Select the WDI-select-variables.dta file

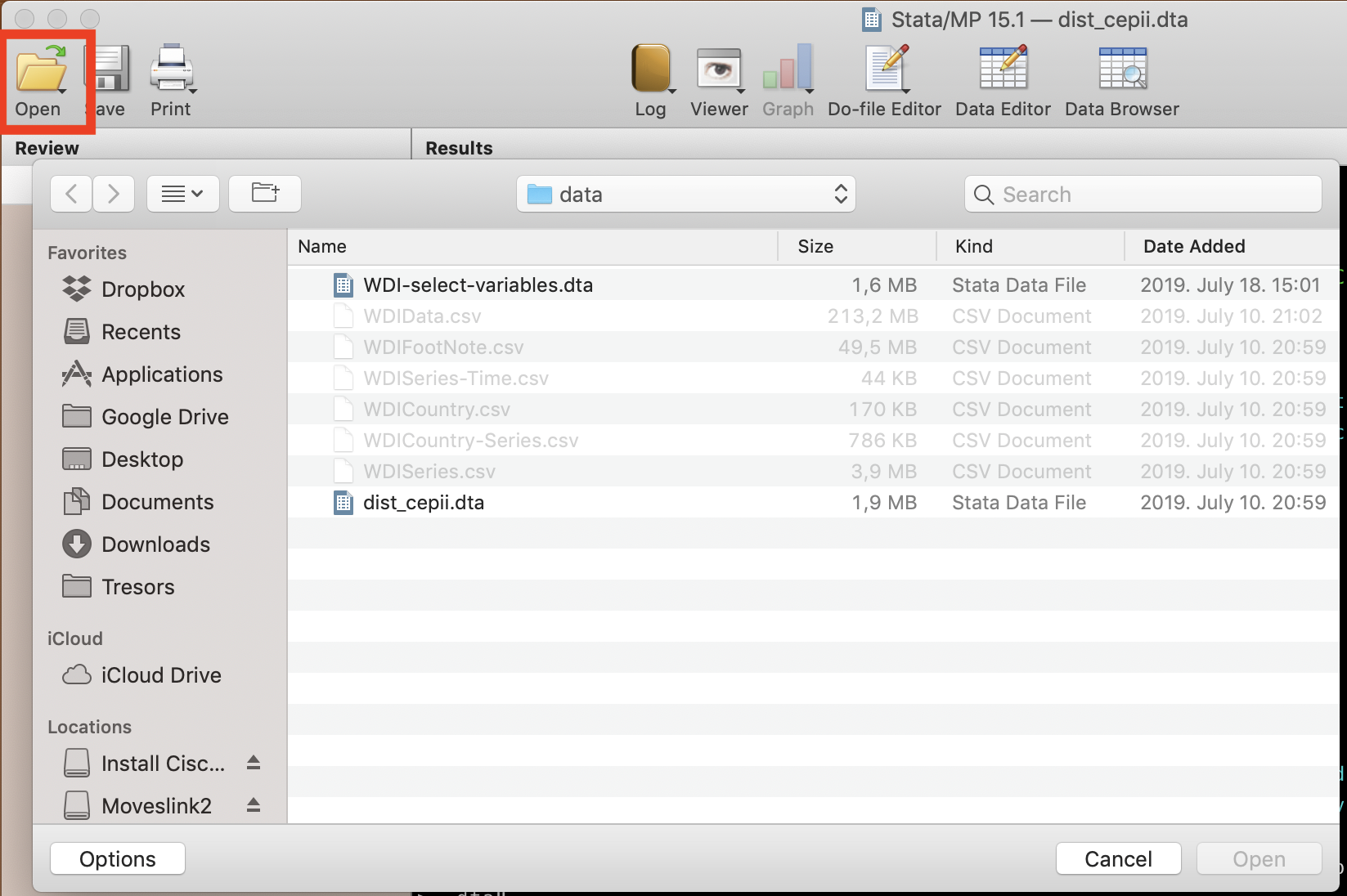pos(813,285)
